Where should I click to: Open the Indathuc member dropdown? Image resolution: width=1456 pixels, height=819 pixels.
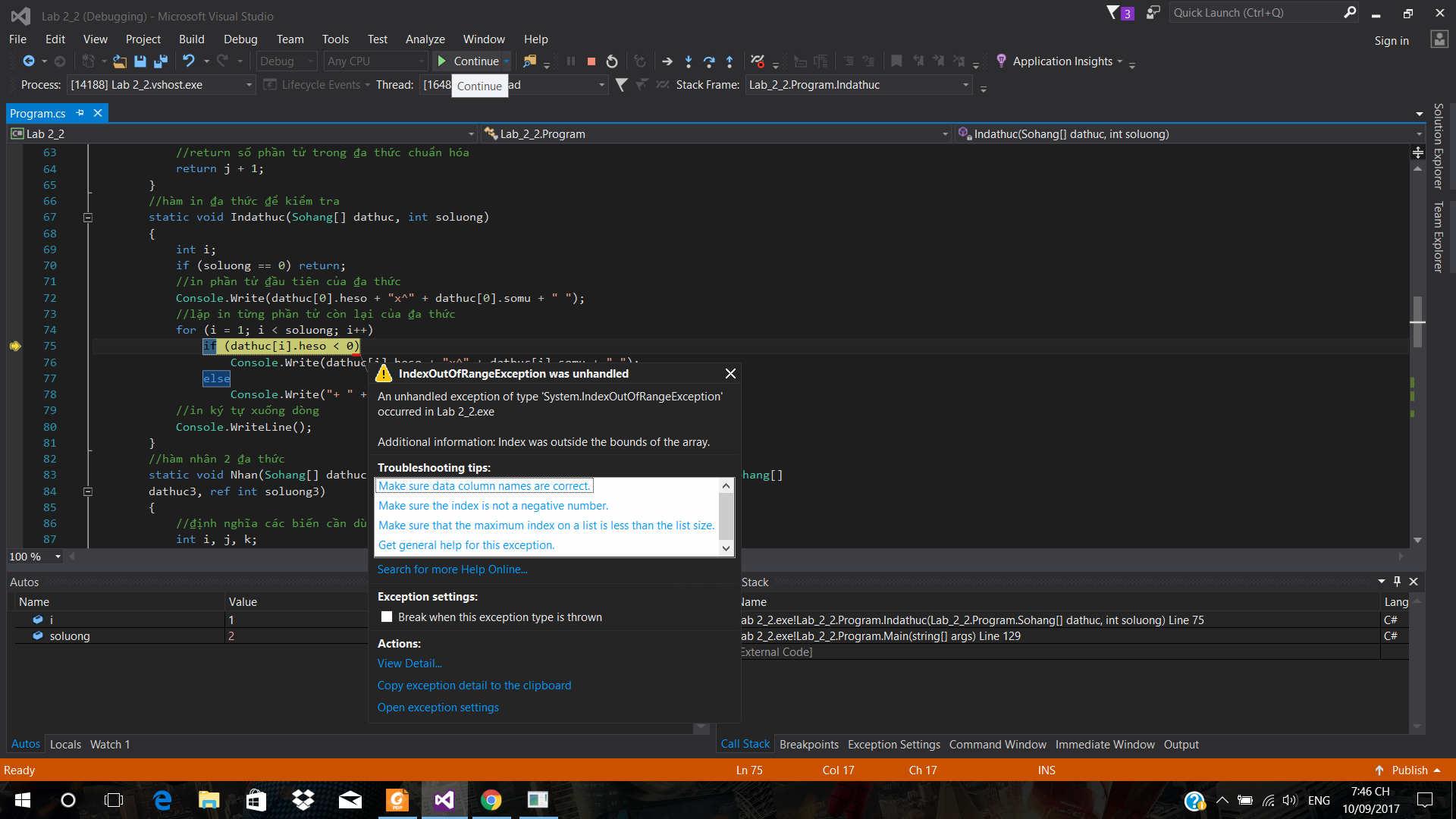(1419, 134)
